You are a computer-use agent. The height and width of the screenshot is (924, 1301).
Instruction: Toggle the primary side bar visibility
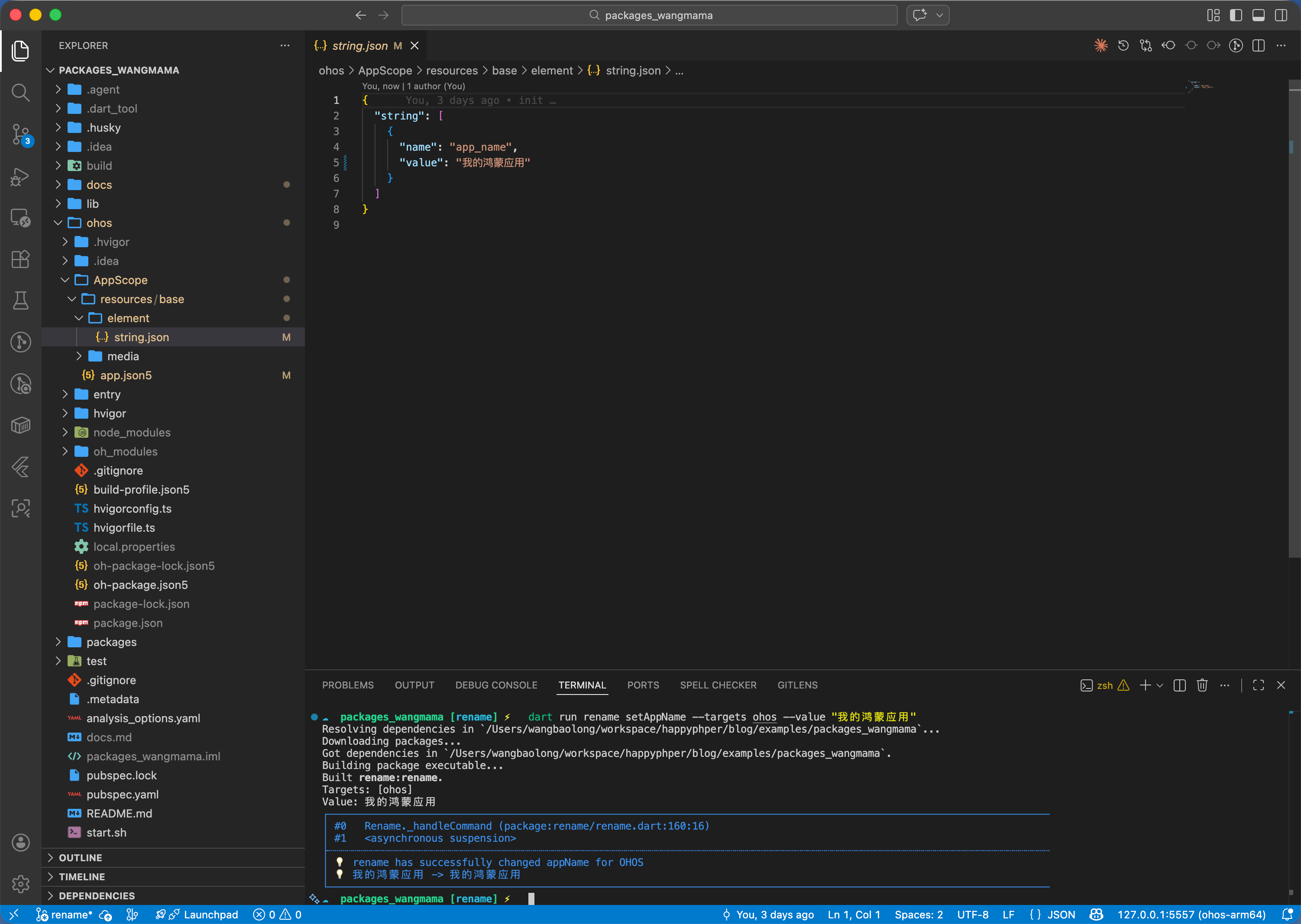1236,15
